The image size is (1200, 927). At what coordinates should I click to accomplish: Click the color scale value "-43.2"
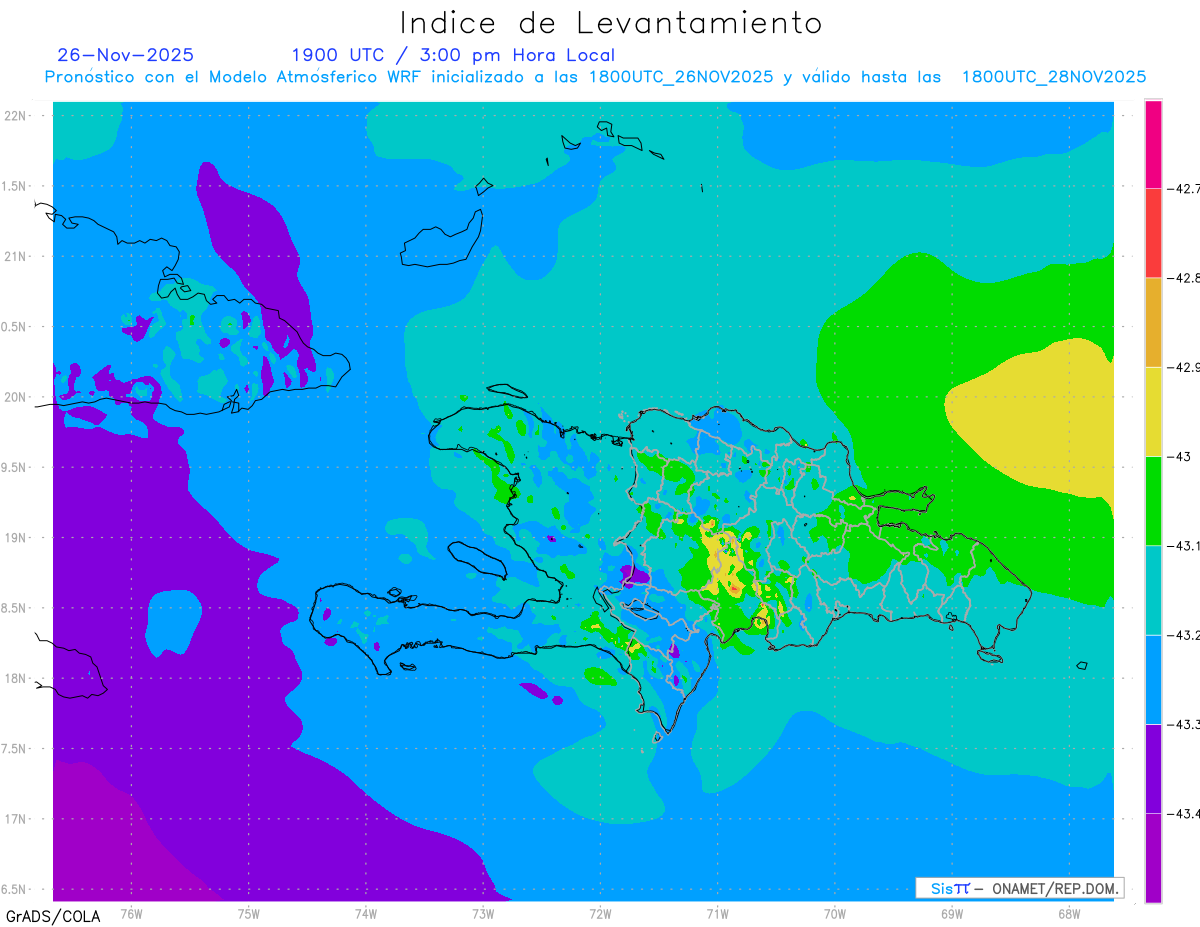(1183, 635)
